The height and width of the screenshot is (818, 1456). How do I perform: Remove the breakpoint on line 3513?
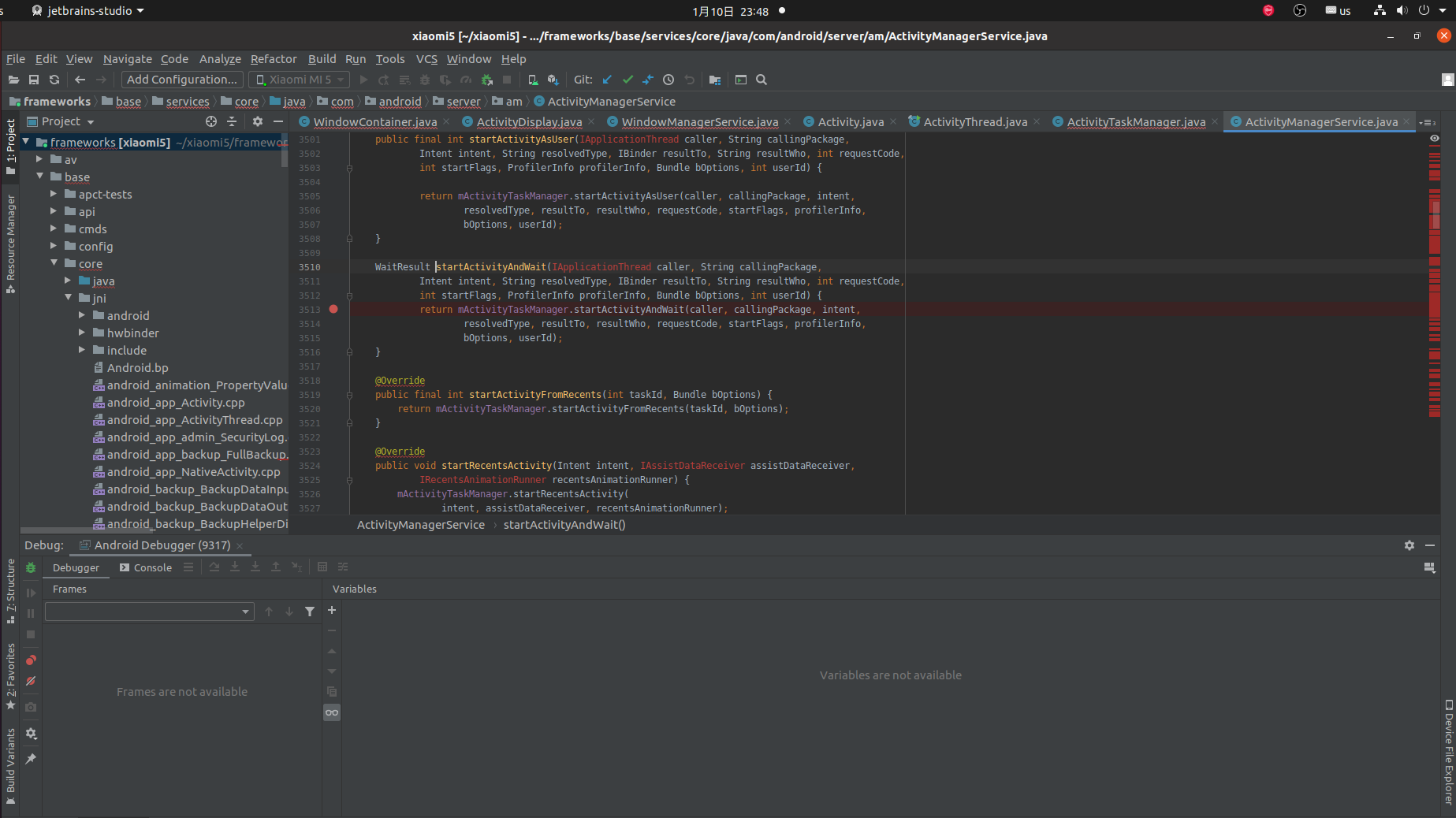point(333,309)
